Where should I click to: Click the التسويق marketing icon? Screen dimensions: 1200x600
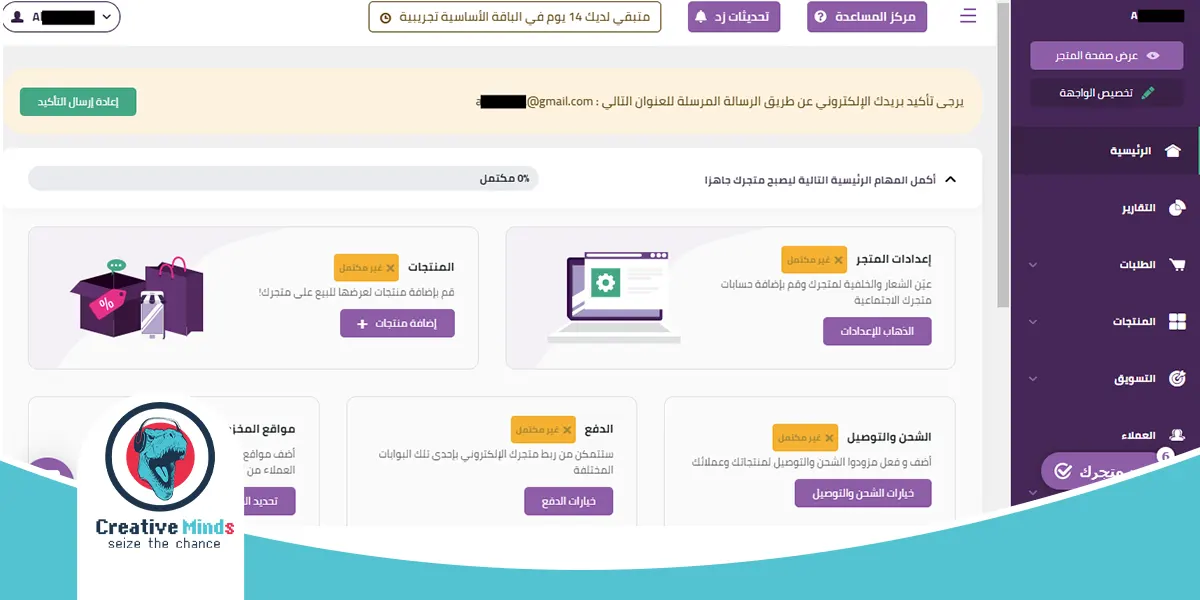coord(1176,379)
